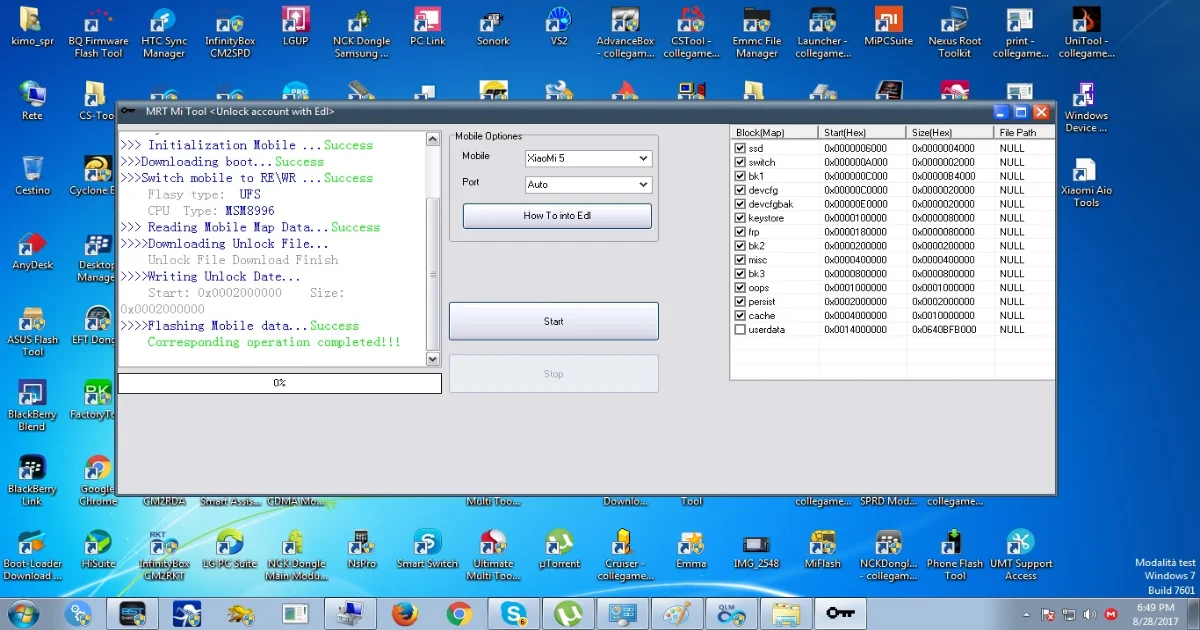Click the Chrome taskbar icon
Viewport: 1200px width, 630px height.
click(x=459, y=613)
